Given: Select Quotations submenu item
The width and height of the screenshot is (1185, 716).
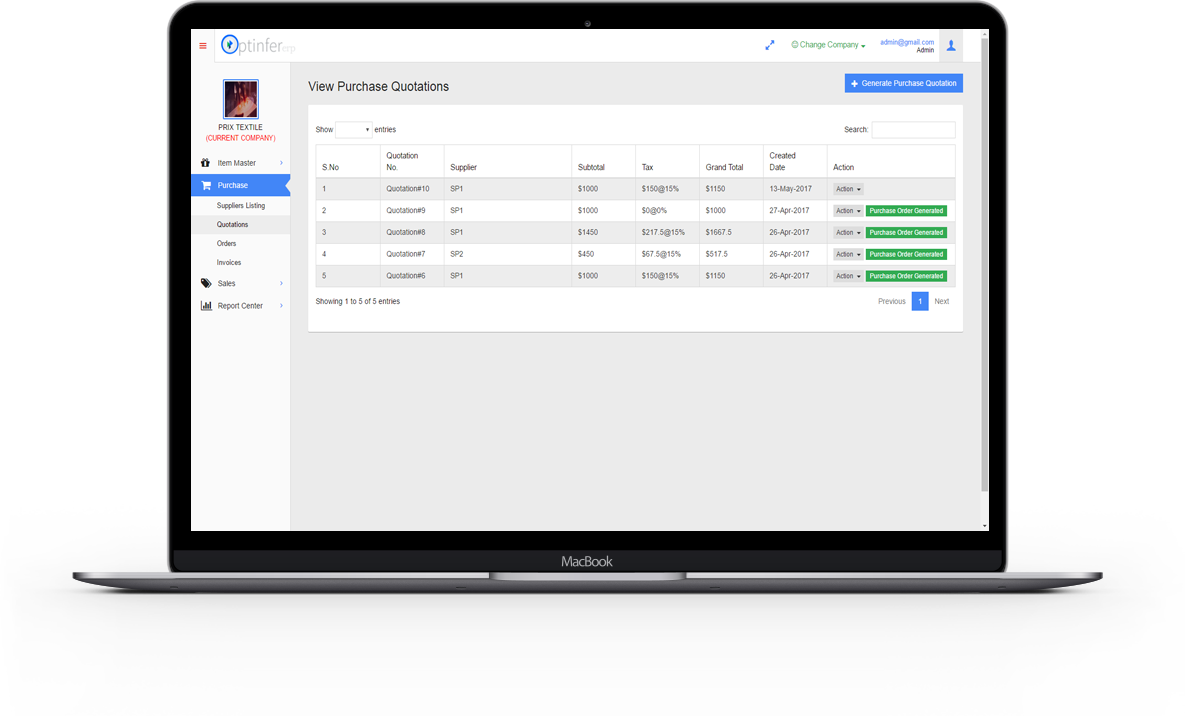Looking at the screenshot, I should point(240,225).
